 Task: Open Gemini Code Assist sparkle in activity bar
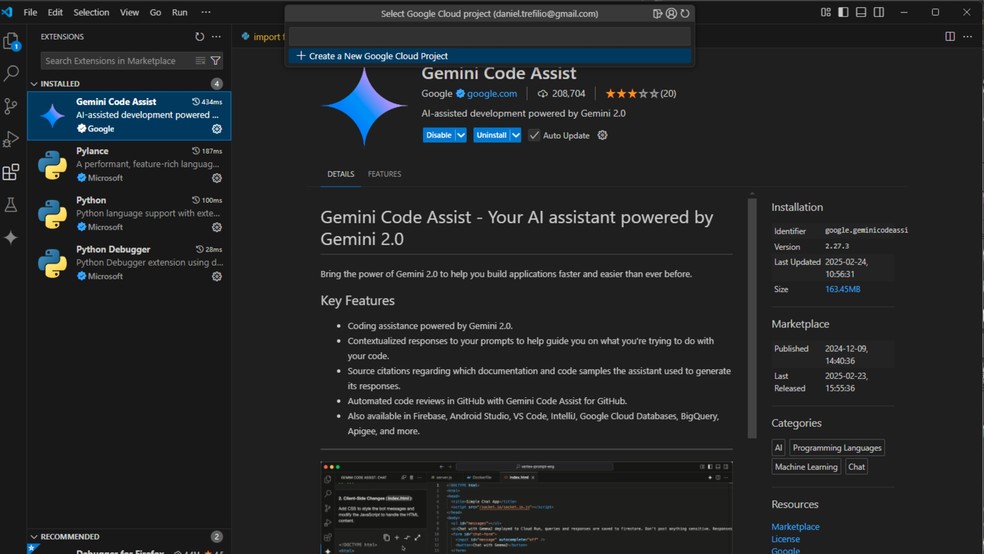click(11, 238)
